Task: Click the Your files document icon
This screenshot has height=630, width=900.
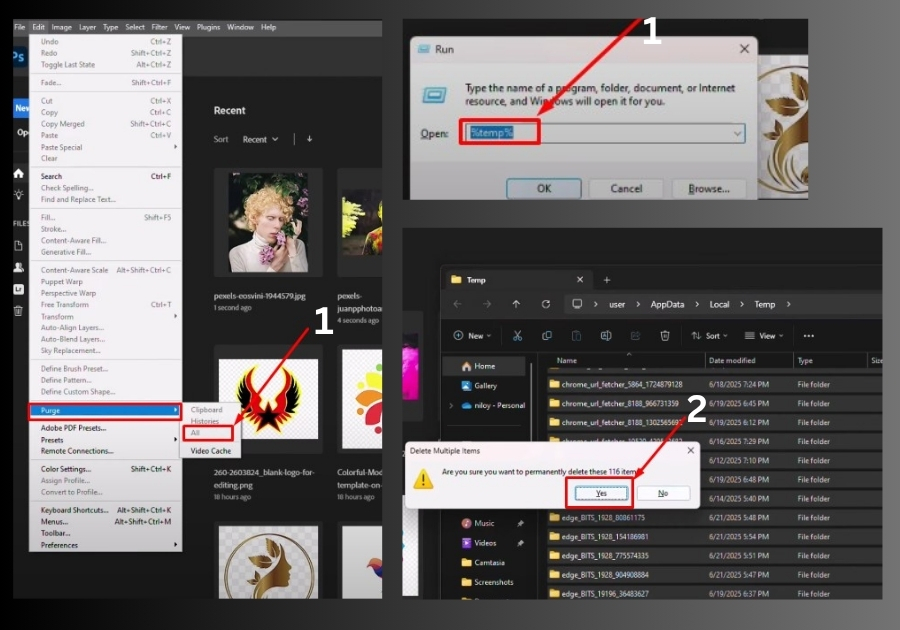Action: click(18, 246)
